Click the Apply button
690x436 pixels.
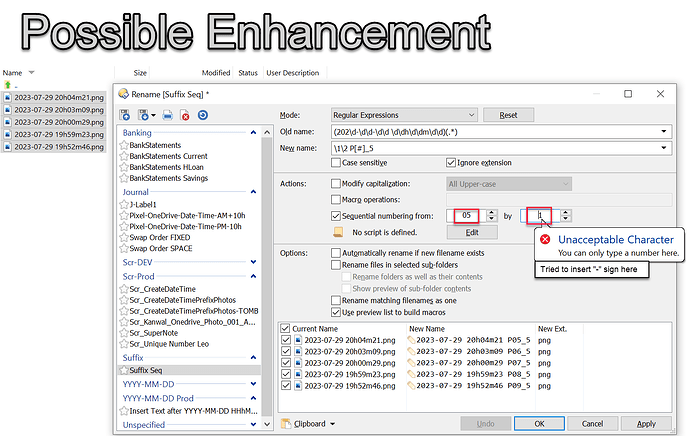tap(646, 424)
